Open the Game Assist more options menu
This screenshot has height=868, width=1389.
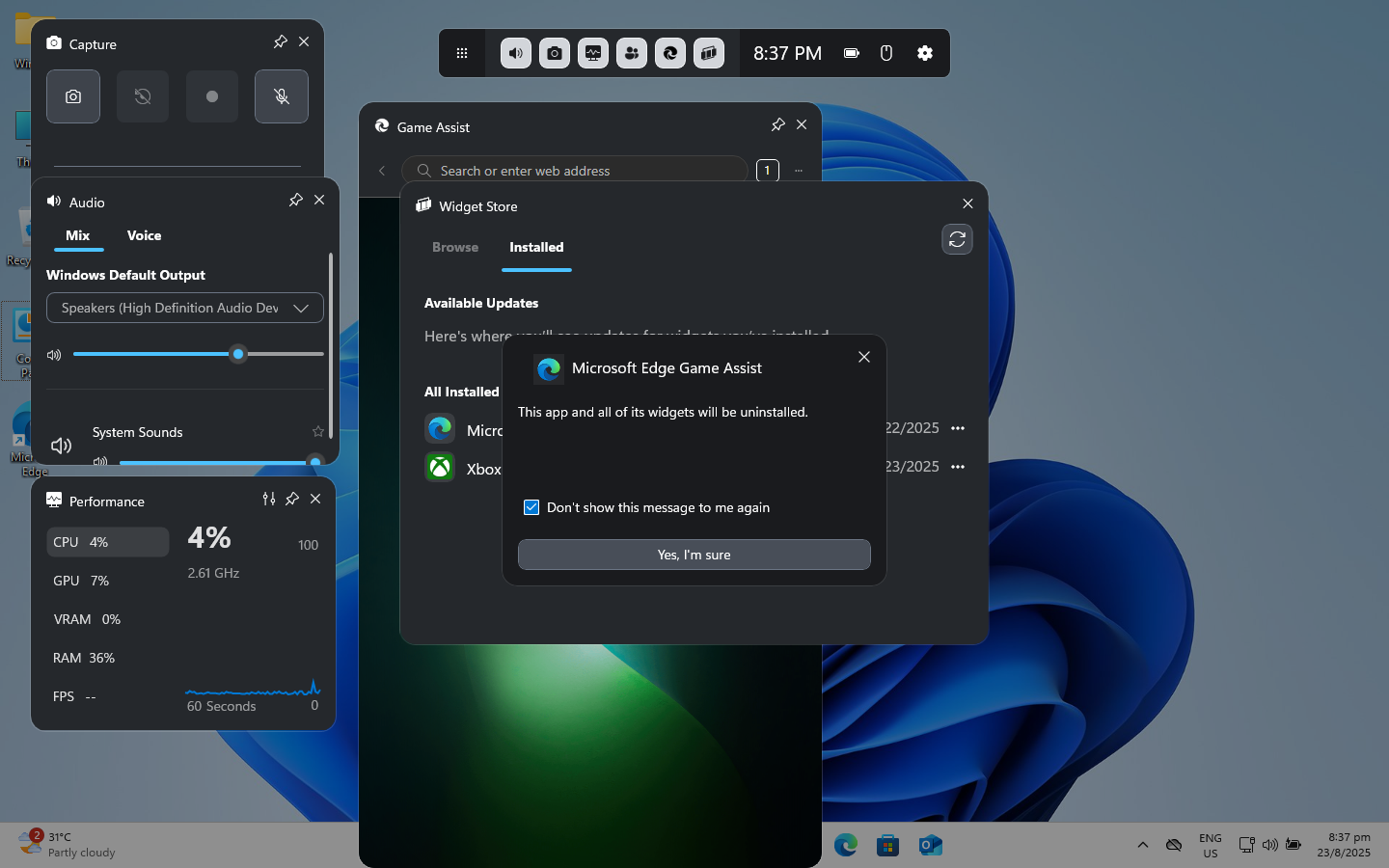tap(799, 171)
